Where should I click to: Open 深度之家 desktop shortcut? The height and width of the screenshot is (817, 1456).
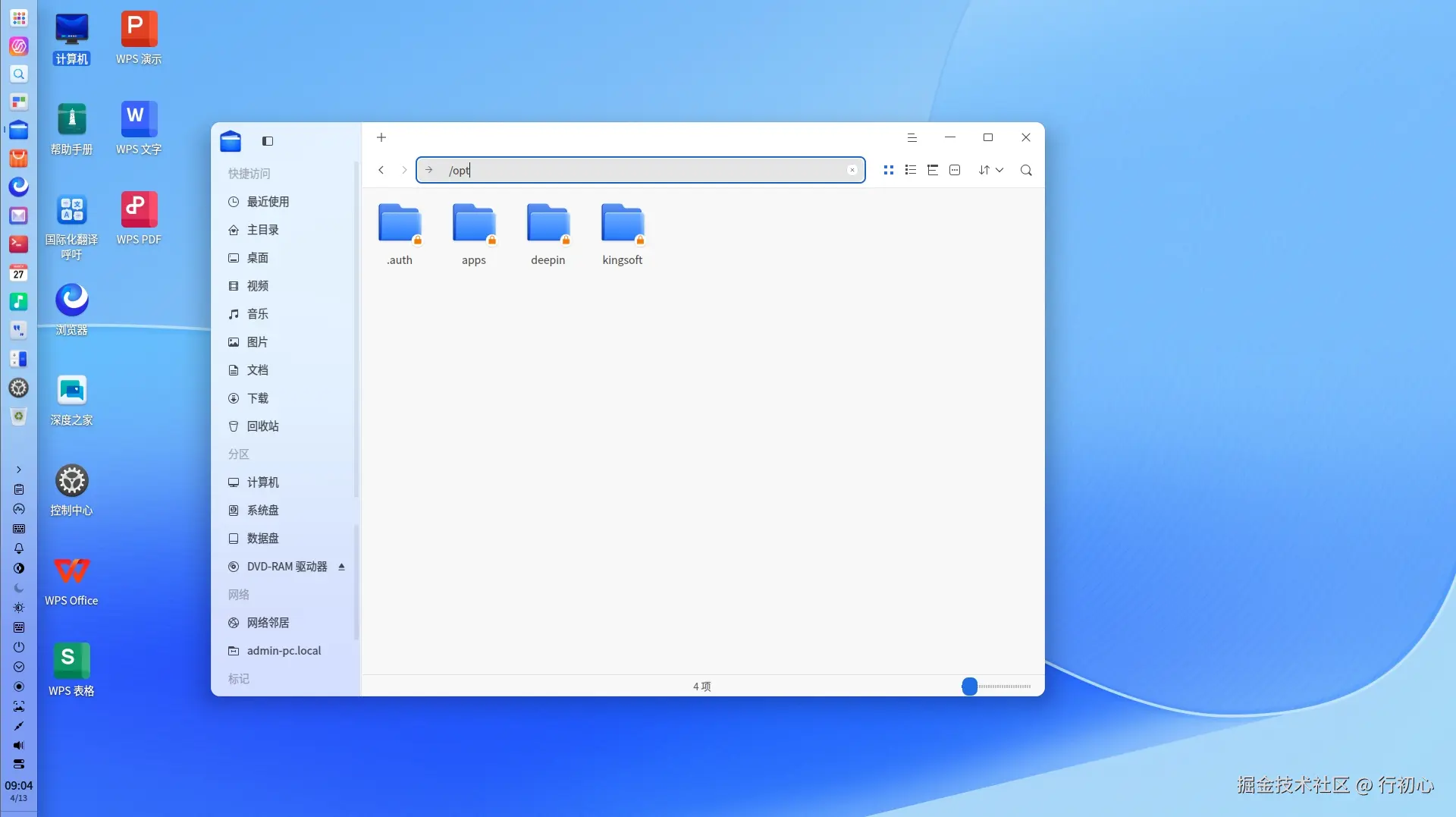click(72, 400)
